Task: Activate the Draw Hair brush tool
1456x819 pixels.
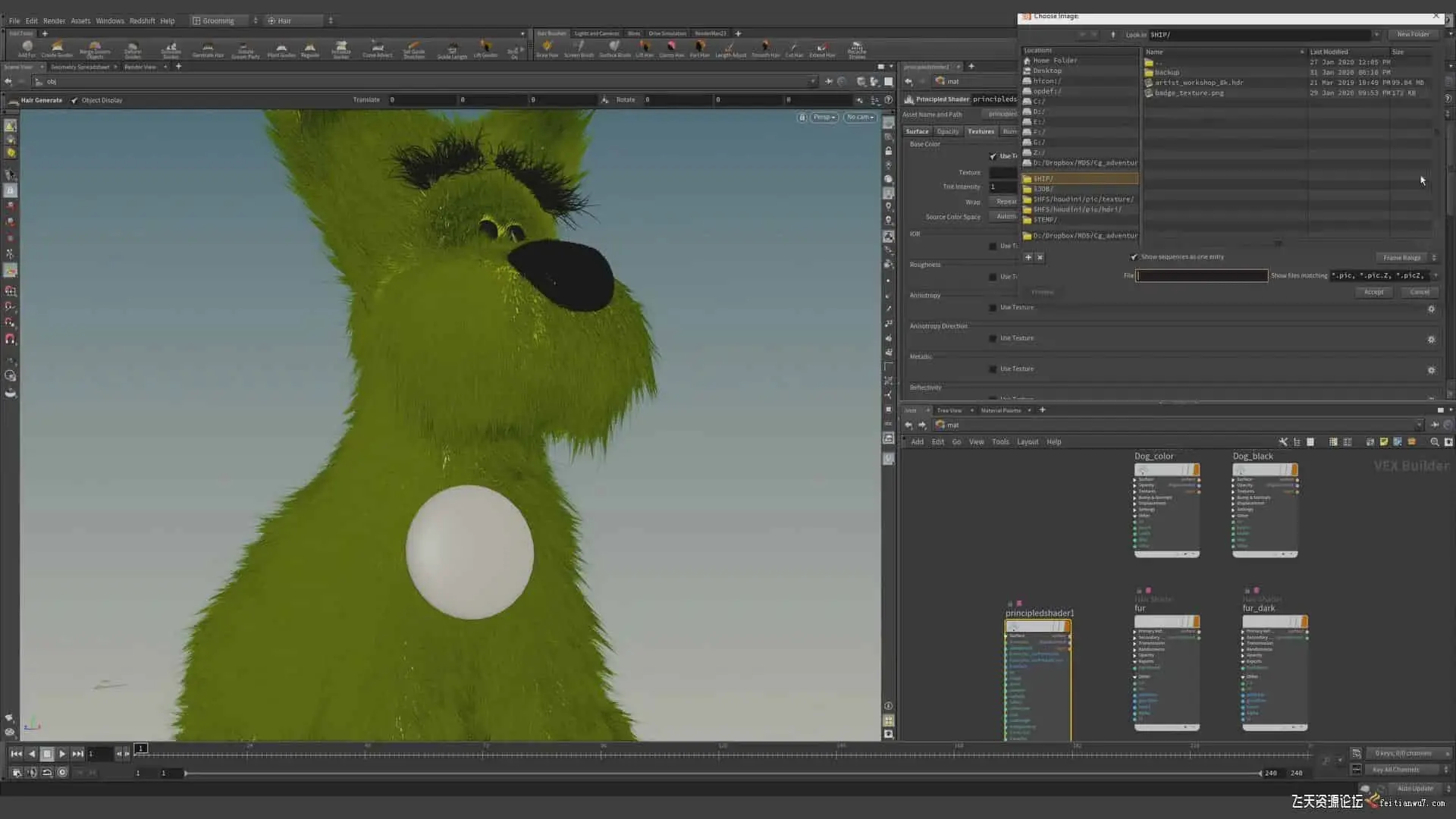Action: [x=547, y=49]
